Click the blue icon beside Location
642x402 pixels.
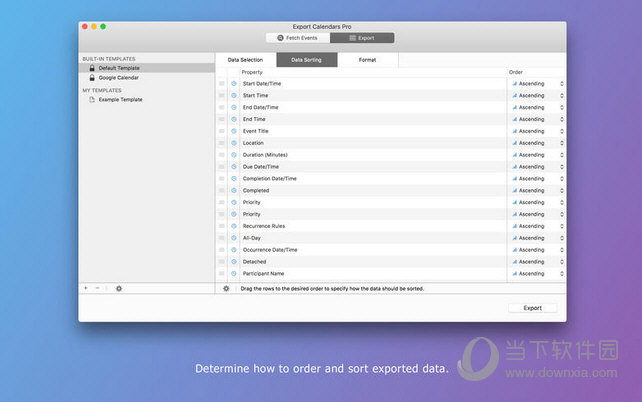click(x=234, y=143)
